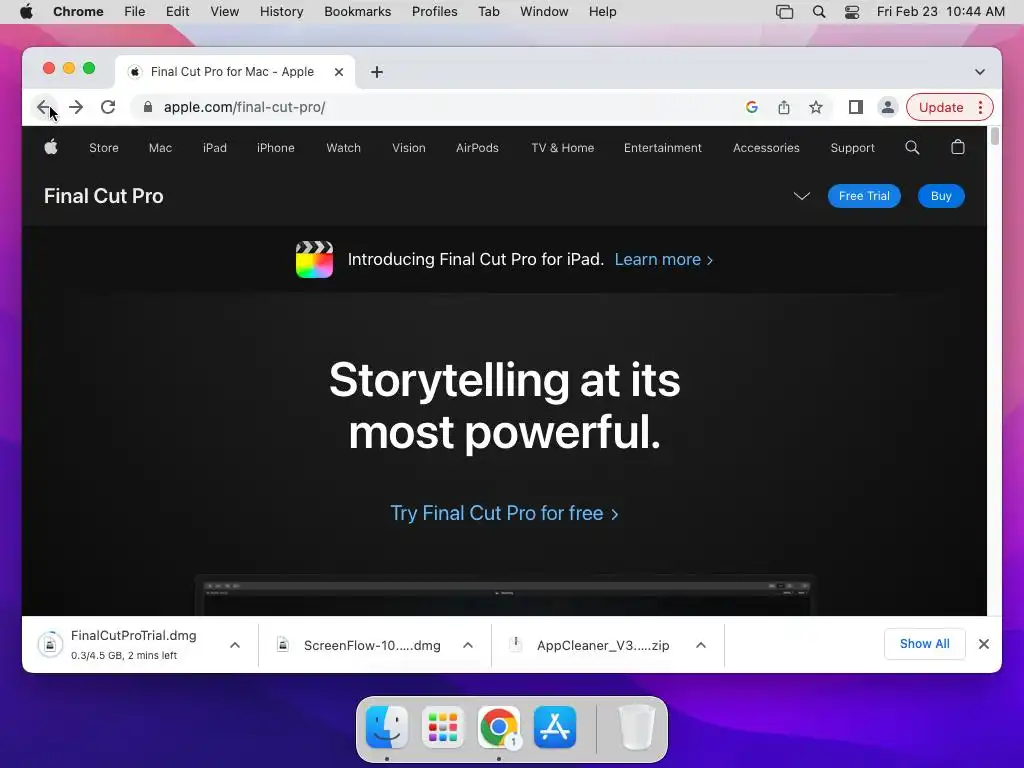Close the downloads bar
Screen dimensions: 1024x768
coord(984,644)
